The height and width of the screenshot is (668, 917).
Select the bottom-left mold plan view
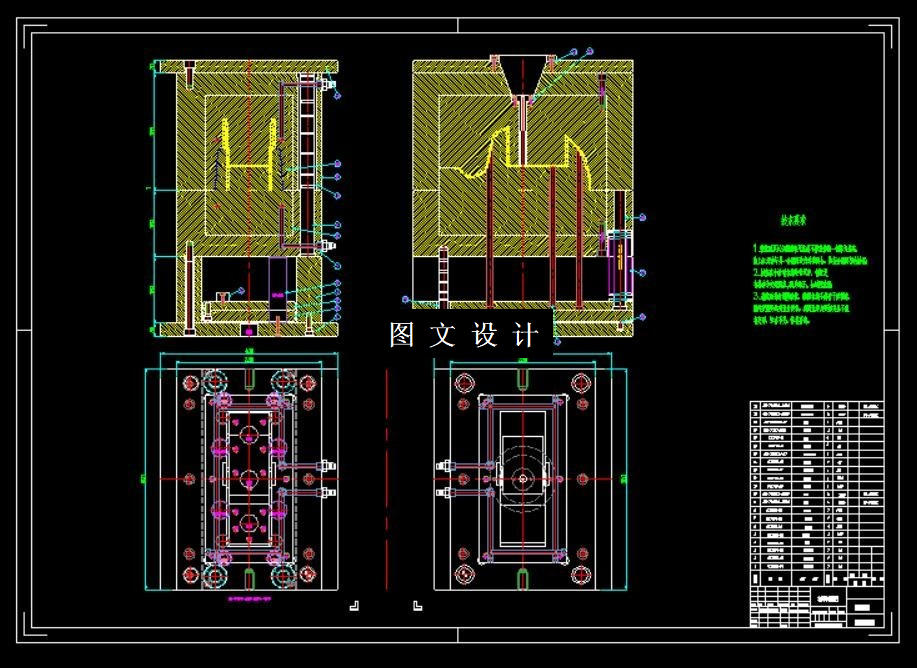pos(242,478)
